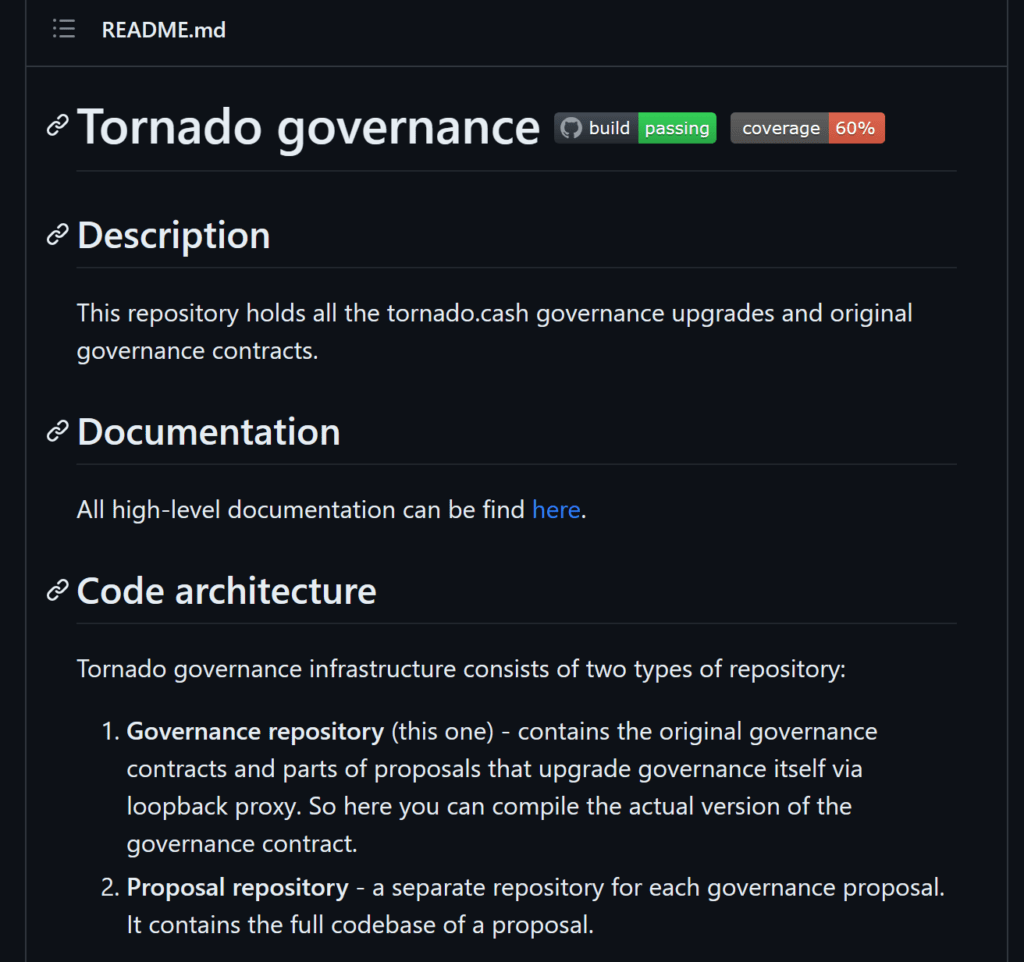Click the build passing badge
Screen dimensions: 1024x962
point(635,128)
